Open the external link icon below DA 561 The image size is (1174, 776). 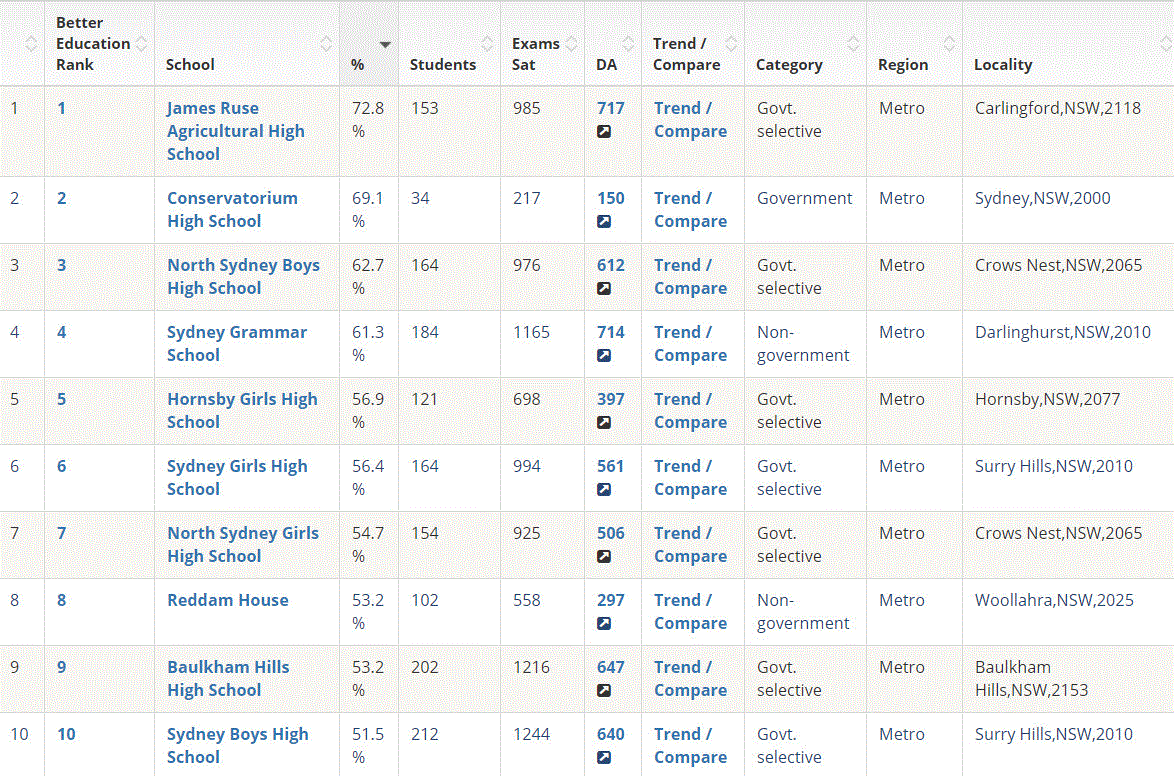(604, 490)
